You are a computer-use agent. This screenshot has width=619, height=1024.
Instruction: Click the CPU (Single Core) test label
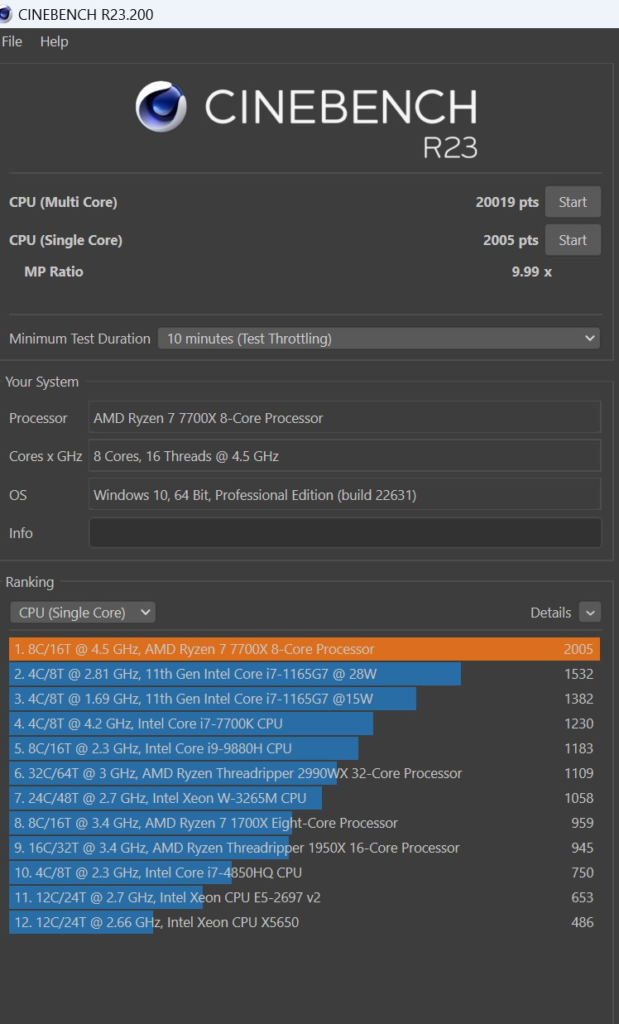tap(66, 240)
